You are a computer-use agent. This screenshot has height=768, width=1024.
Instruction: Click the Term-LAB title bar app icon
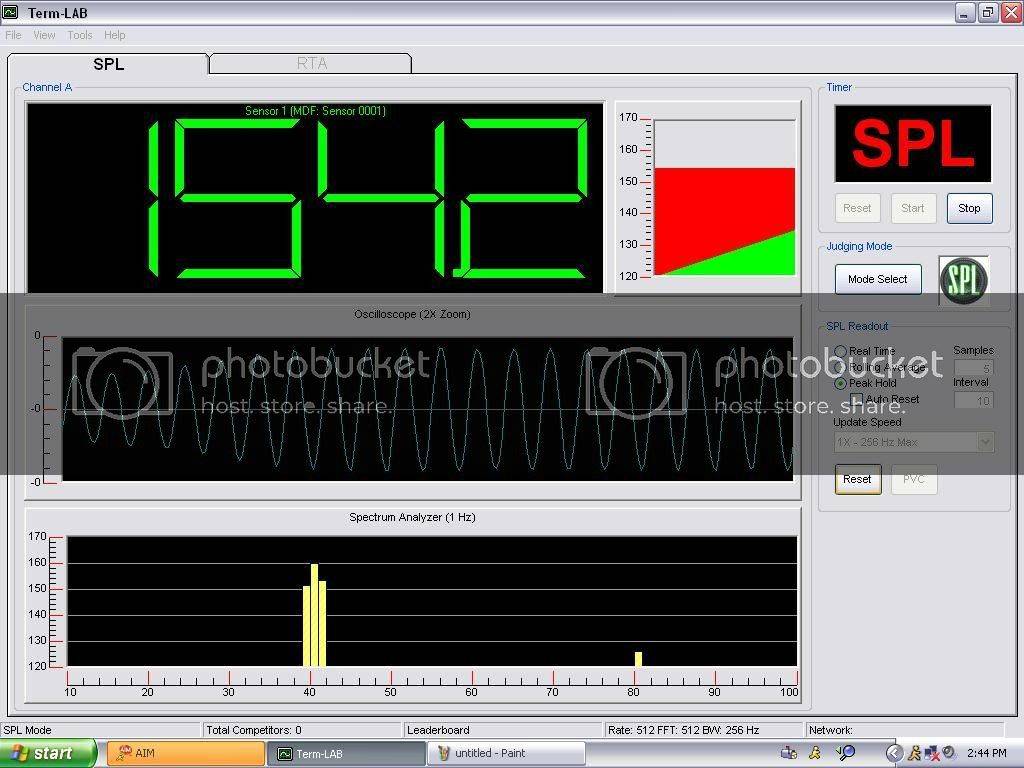pos(10,12)
